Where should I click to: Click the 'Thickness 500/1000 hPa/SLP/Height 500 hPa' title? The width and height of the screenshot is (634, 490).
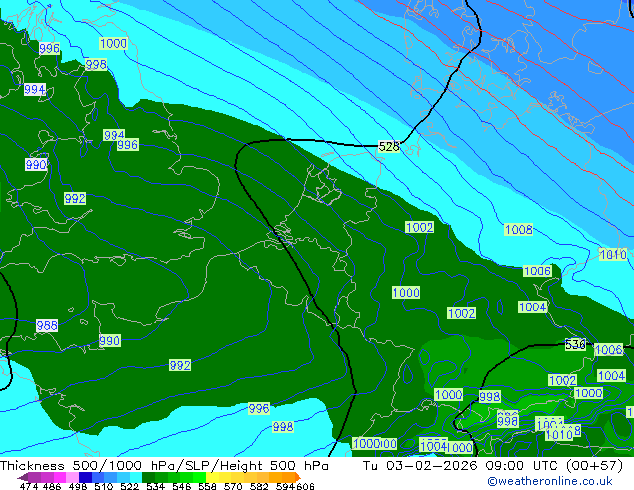(164, 466)
